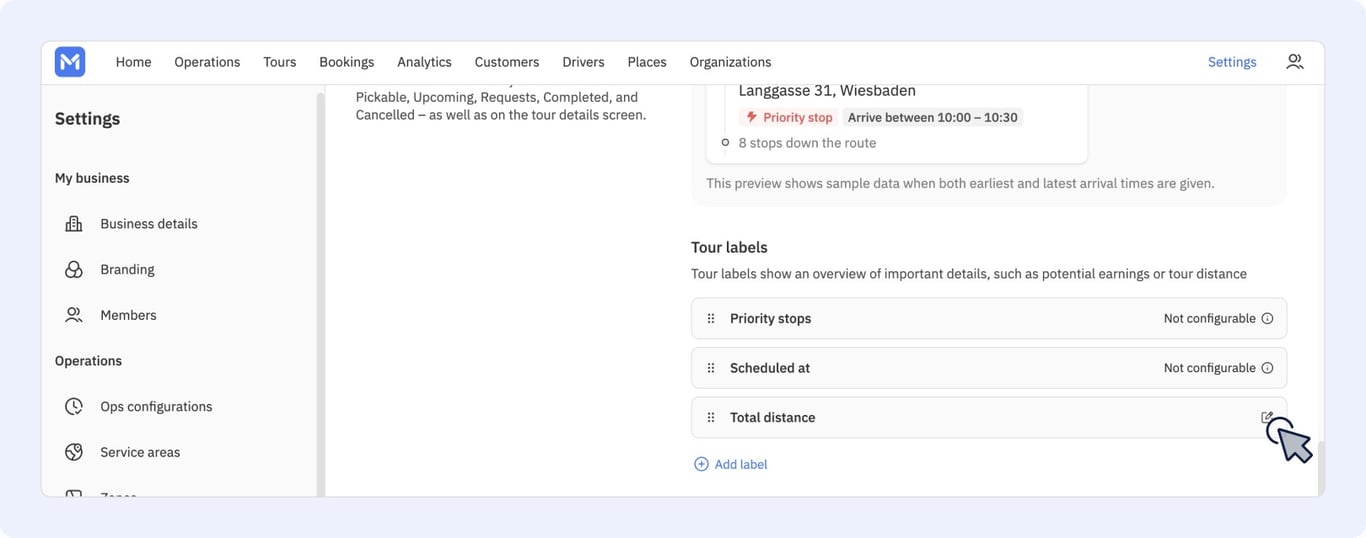1366x538 pixels.
Task: Click the app logo icon
Action: pyautogui.click(x=70, y=62)
